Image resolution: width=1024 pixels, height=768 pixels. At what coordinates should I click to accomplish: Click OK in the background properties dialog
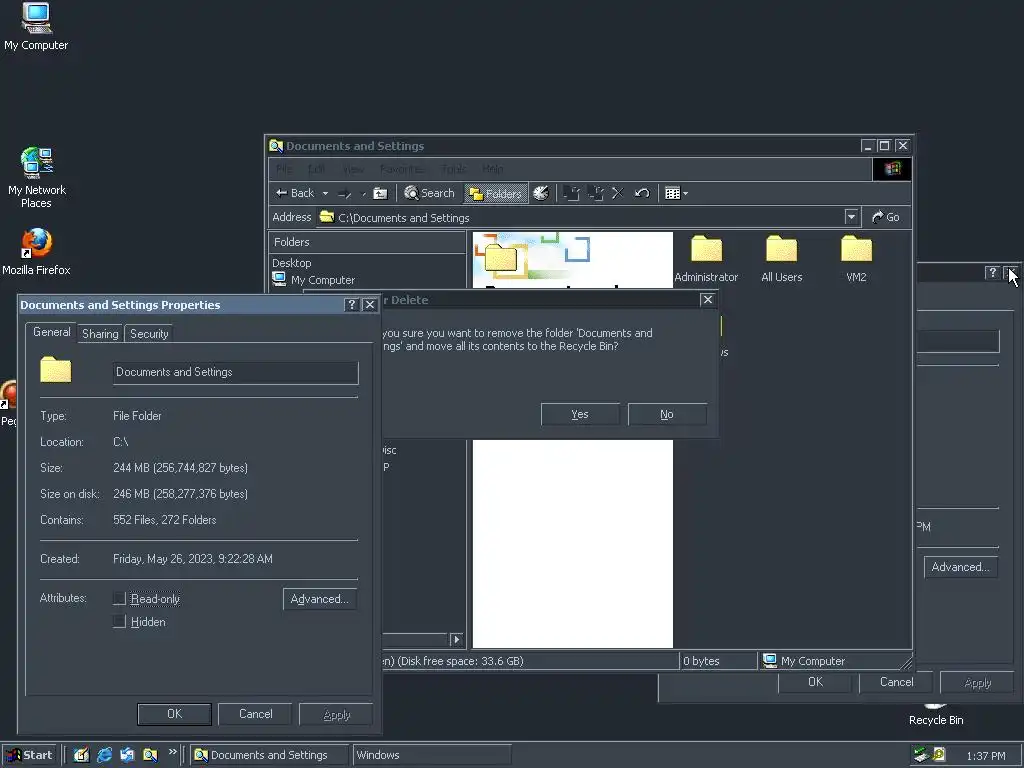[x=815, y=682]
